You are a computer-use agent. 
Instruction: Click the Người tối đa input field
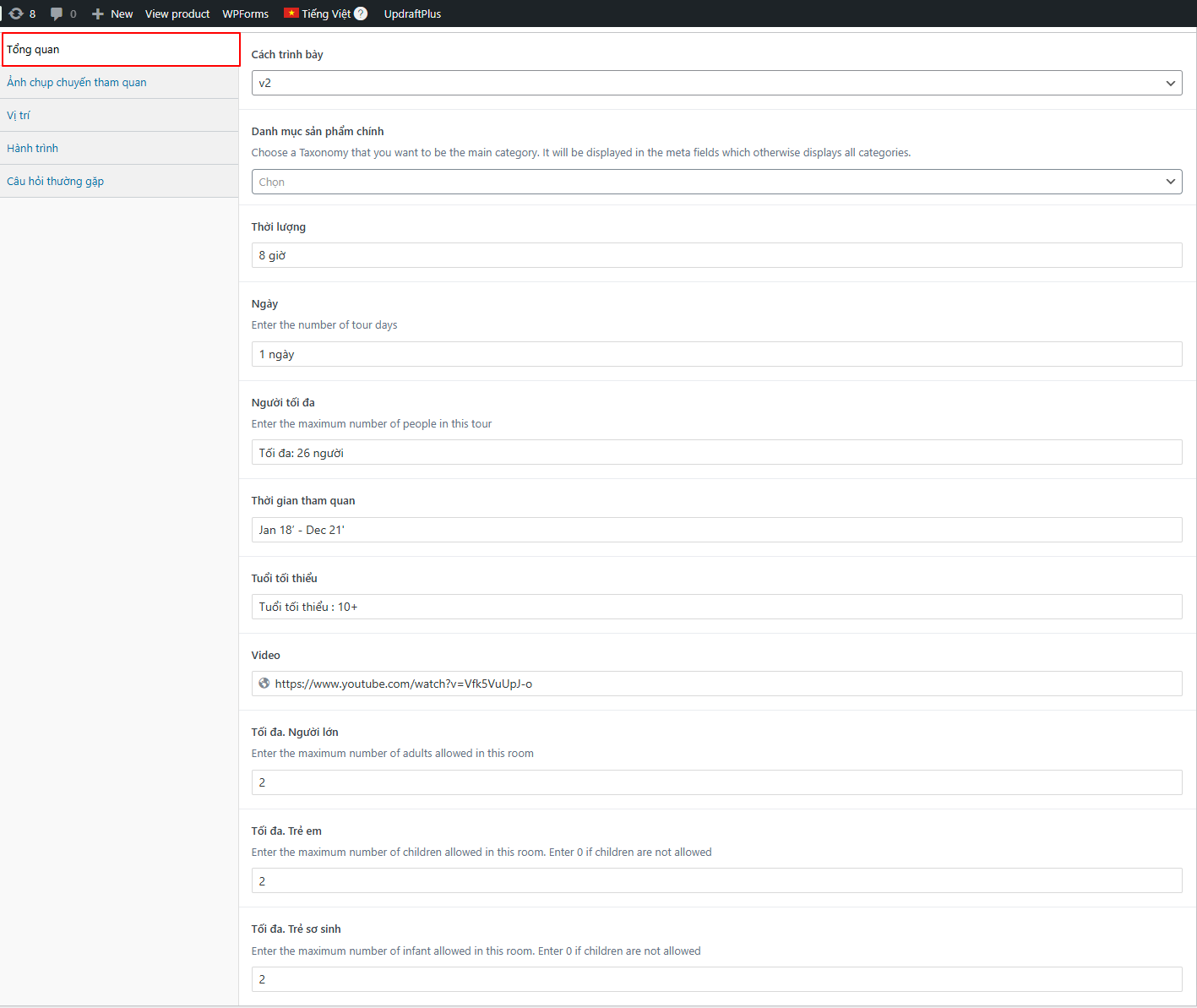click(716, 452)
